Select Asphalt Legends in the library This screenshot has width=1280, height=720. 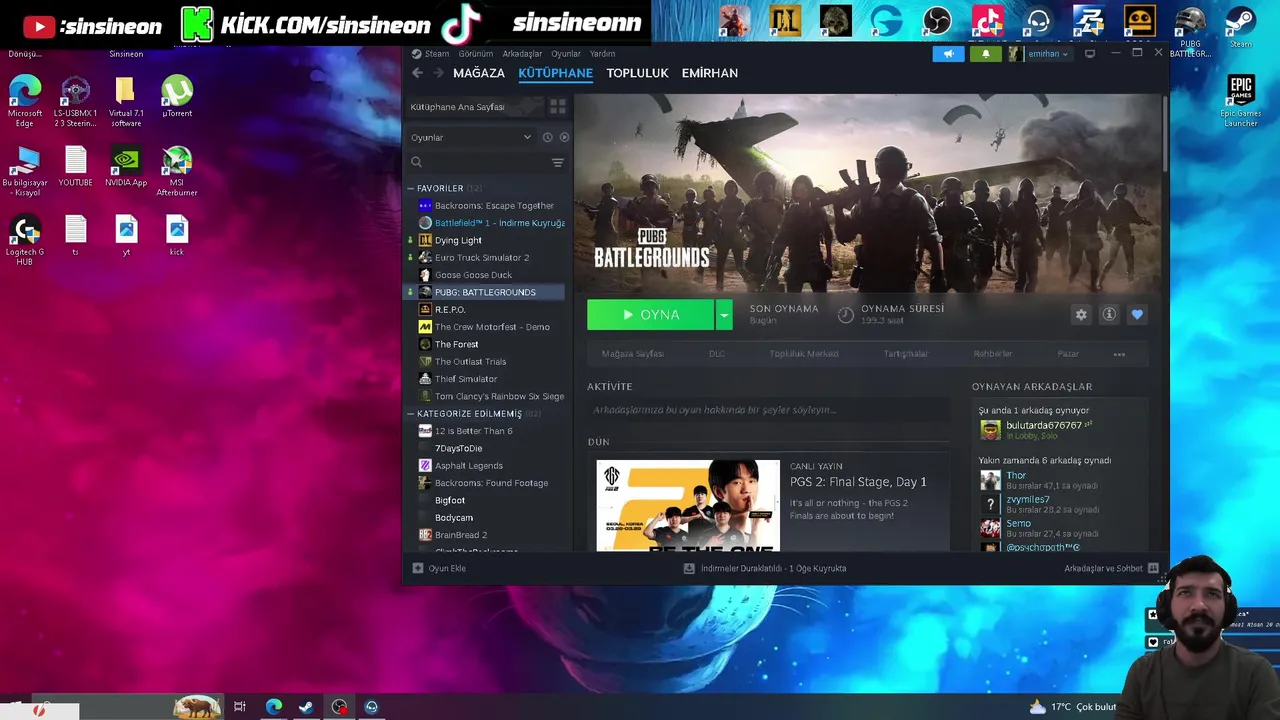click(469, 466)
